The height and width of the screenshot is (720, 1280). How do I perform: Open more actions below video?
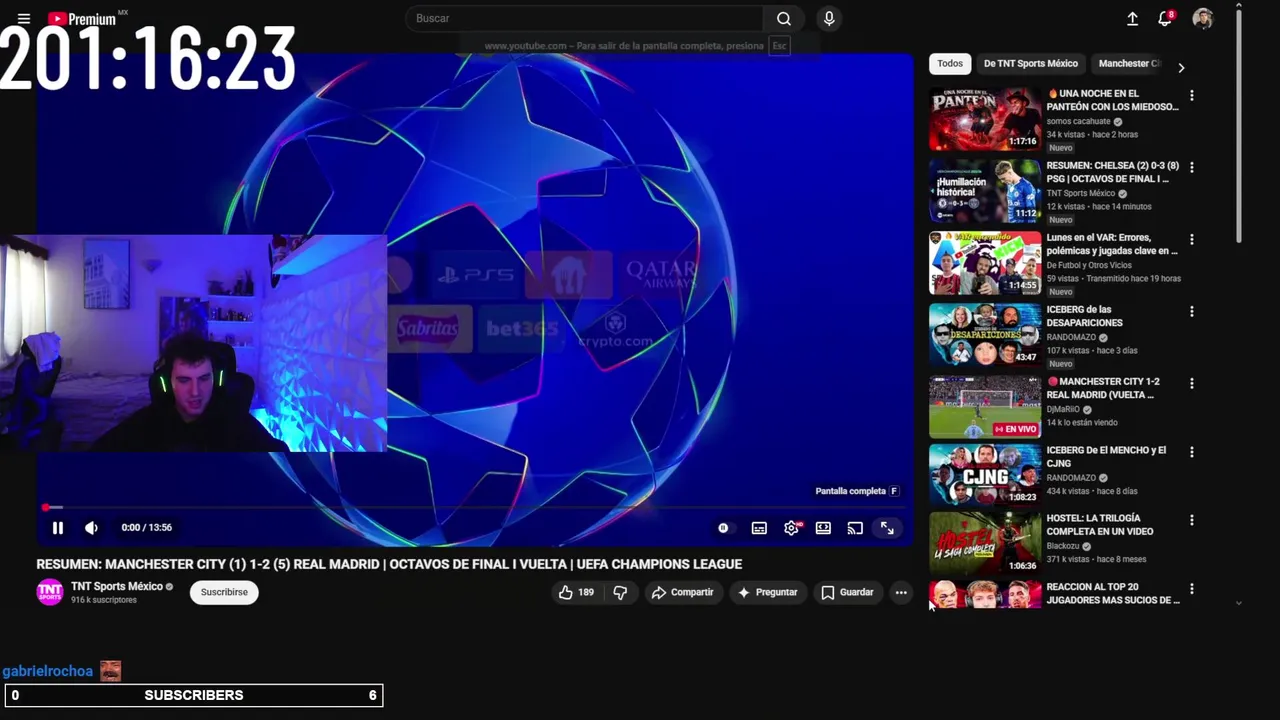coord(901,593)
